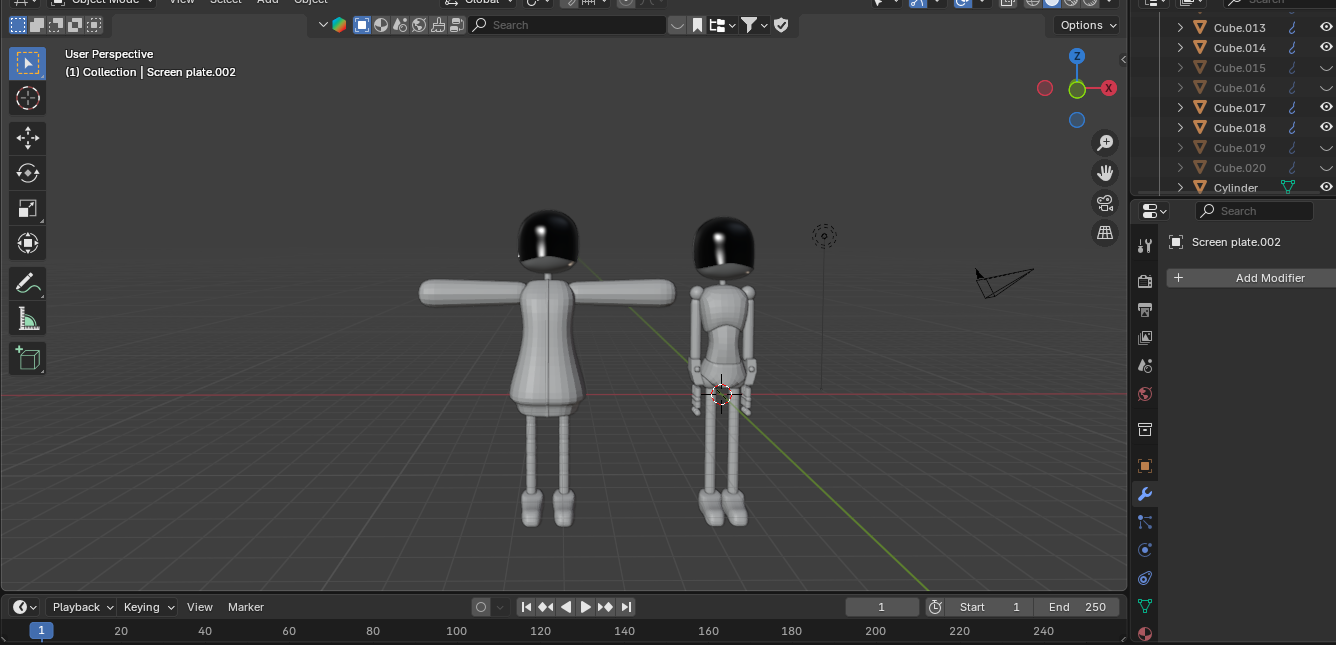Activate the Transform tool
Screen dimensions: 1336x645
28,243
